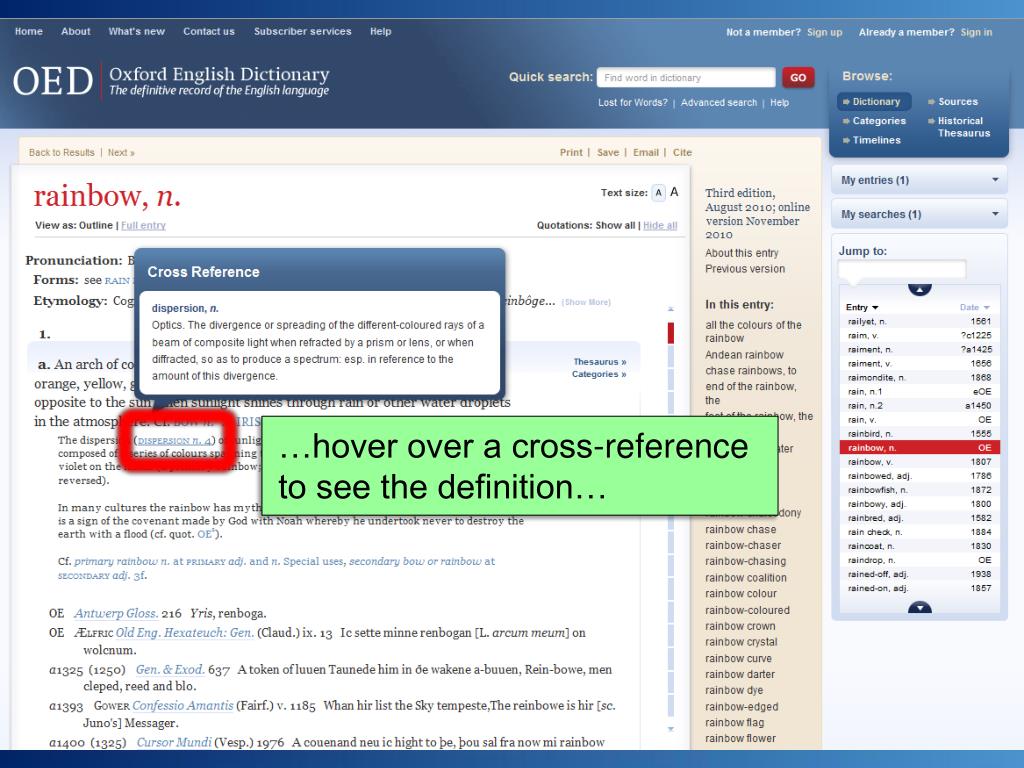1024x768 pixels.
Task: Click the OED logo
Action: point(53,81)
